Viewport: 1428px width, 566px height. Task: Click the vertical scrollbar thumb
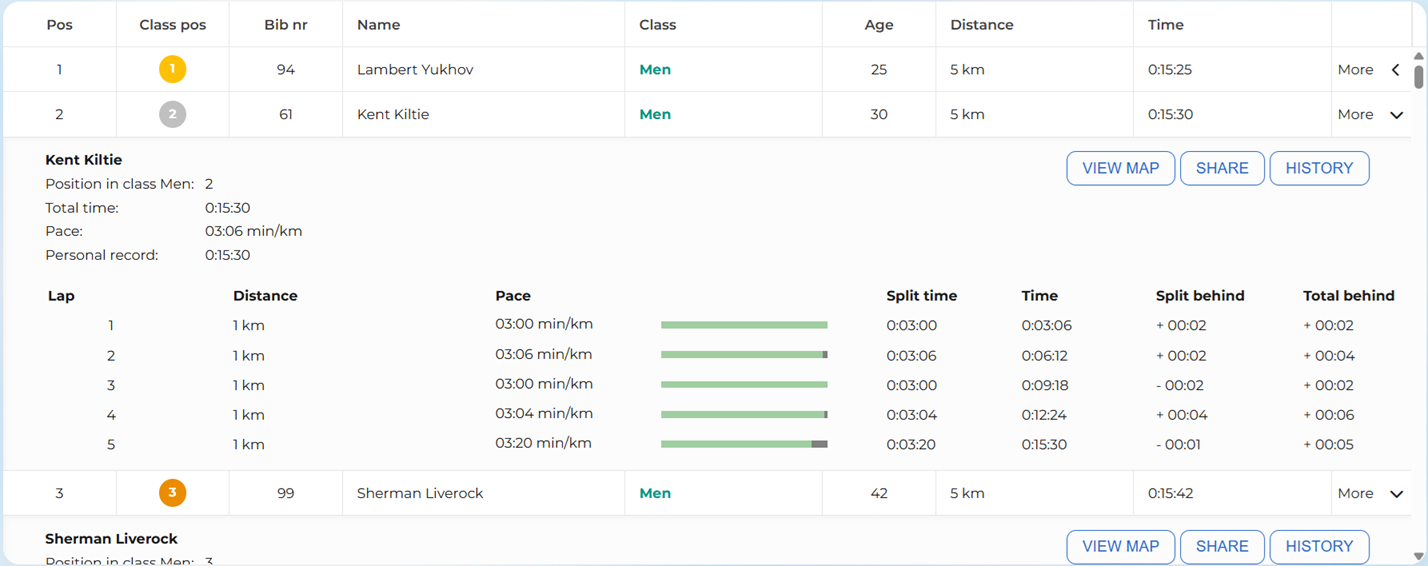pyautogui.click(x=1418, y=77)
